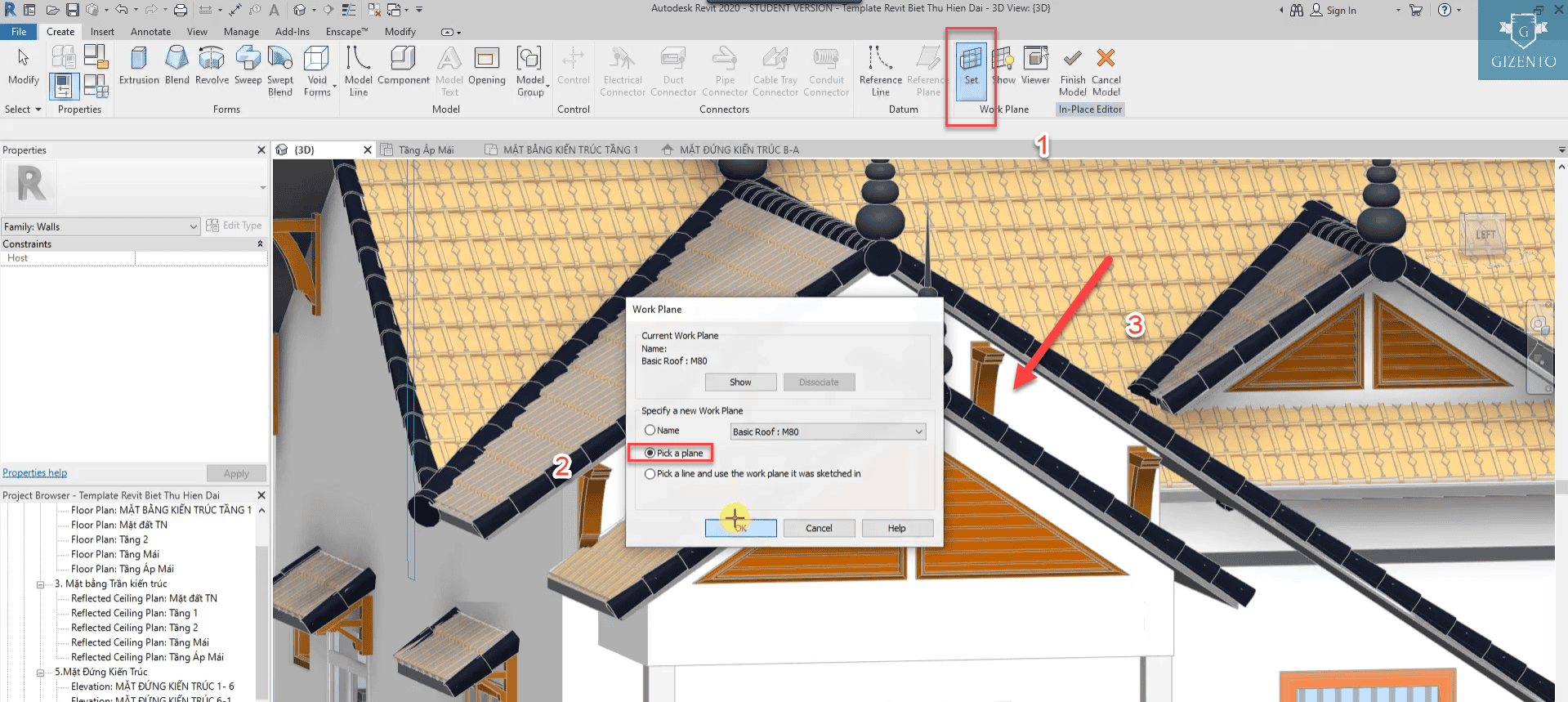Open the File menu
Viewport: 1568px width, 702px height.
pos(19,32)
